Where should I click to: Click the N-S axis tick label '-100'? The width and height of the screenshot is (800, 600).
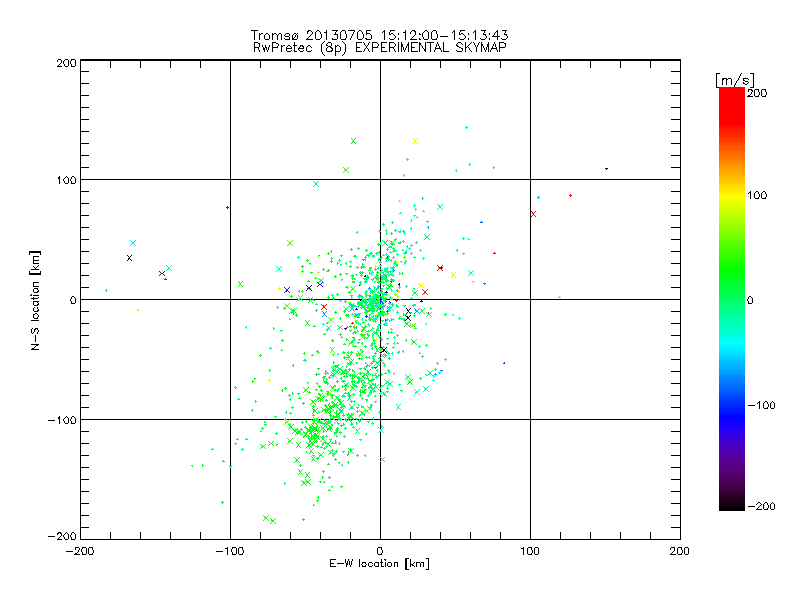pyautogui.click(x=62, y=420)
